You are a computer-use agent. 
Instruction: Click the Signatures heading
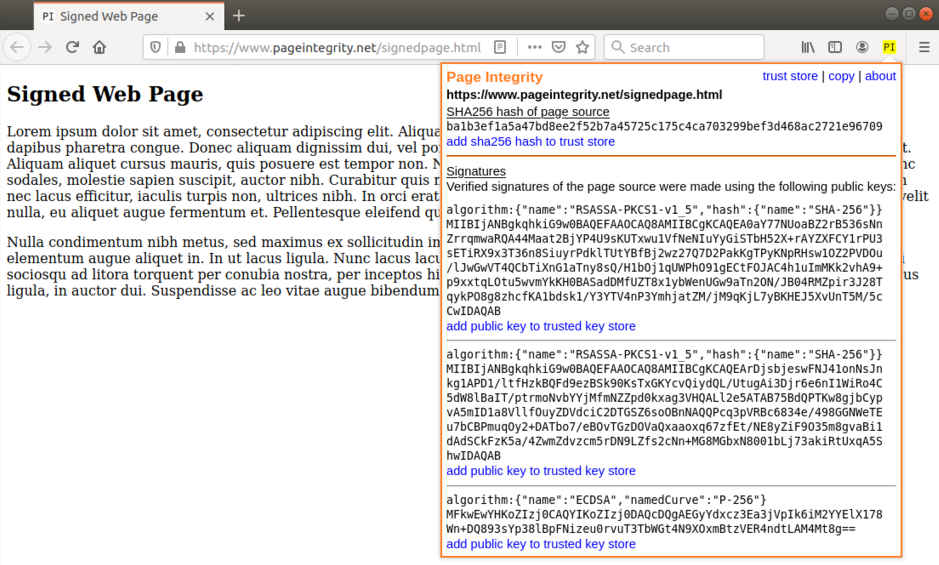coord(475,171)
